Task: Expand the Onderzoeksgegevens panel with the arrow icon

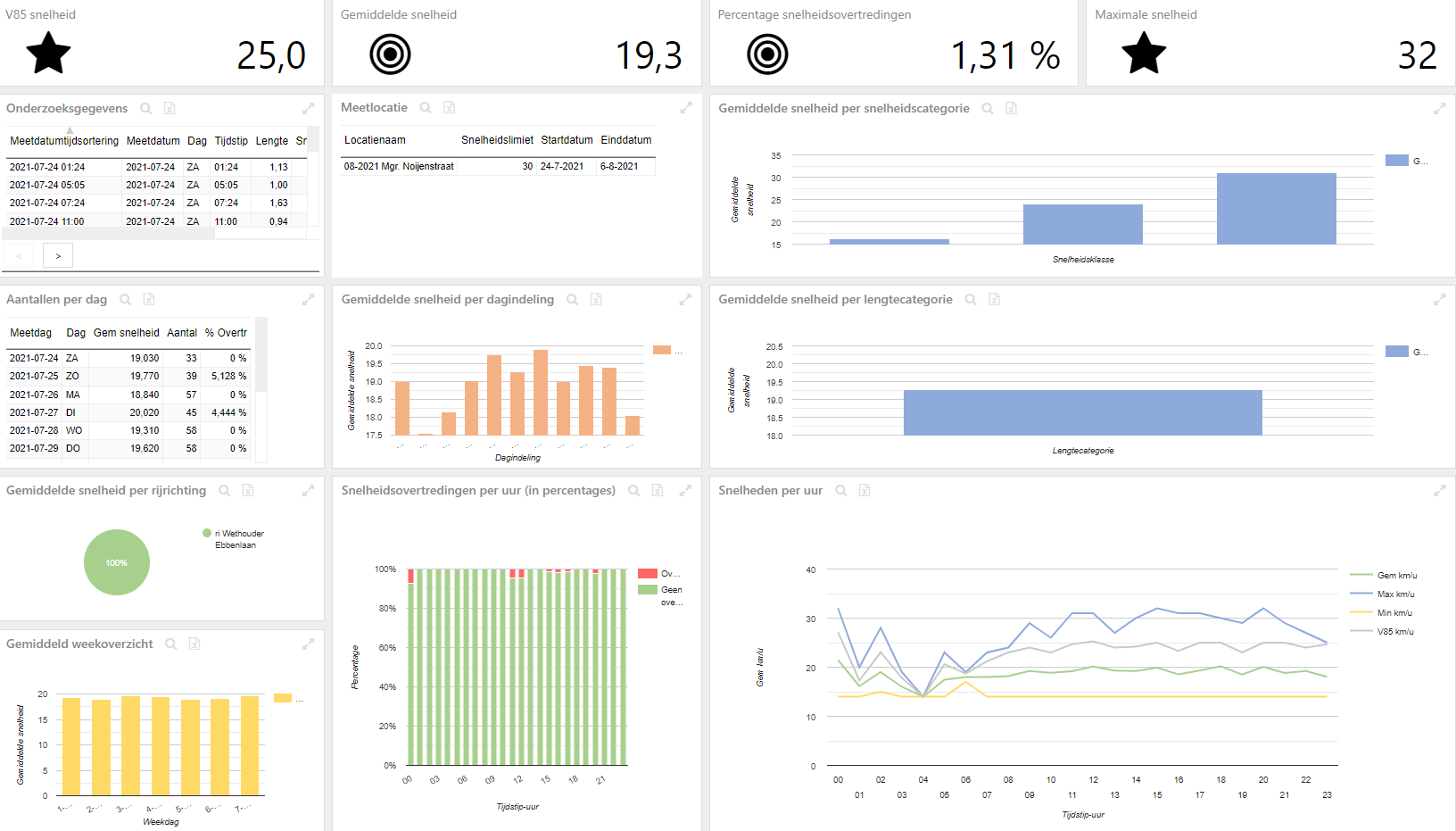Action: pyautogui.click(x=308, y=108)
